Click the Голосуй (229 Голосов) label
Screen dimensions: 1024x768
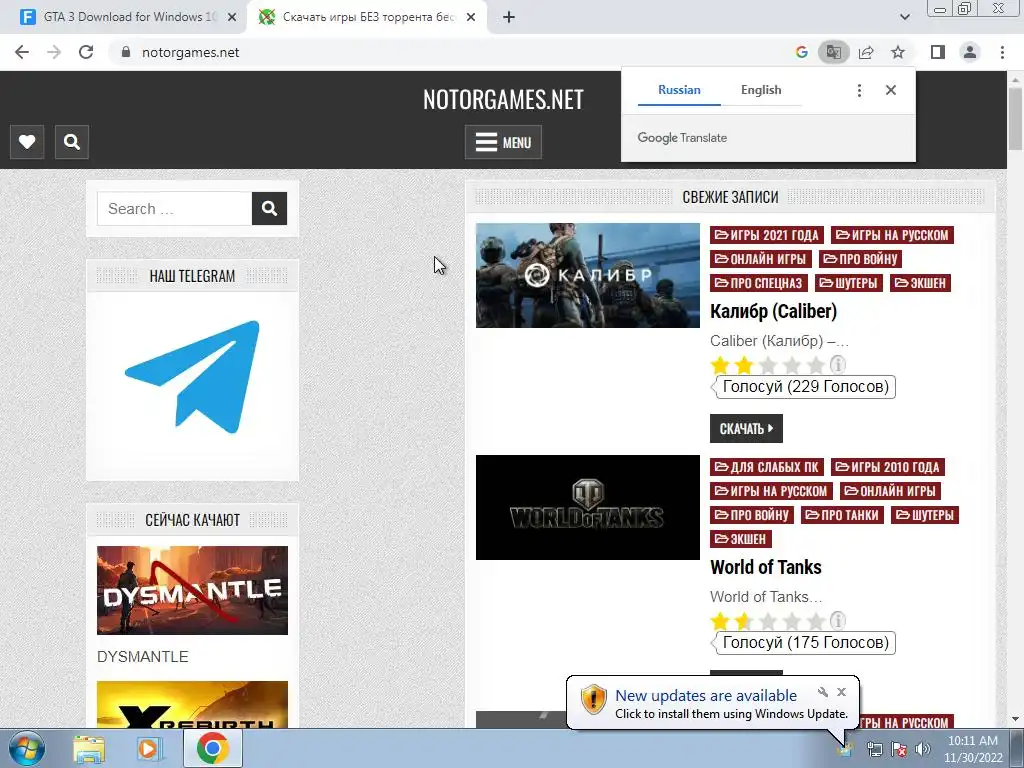point(805,387)
